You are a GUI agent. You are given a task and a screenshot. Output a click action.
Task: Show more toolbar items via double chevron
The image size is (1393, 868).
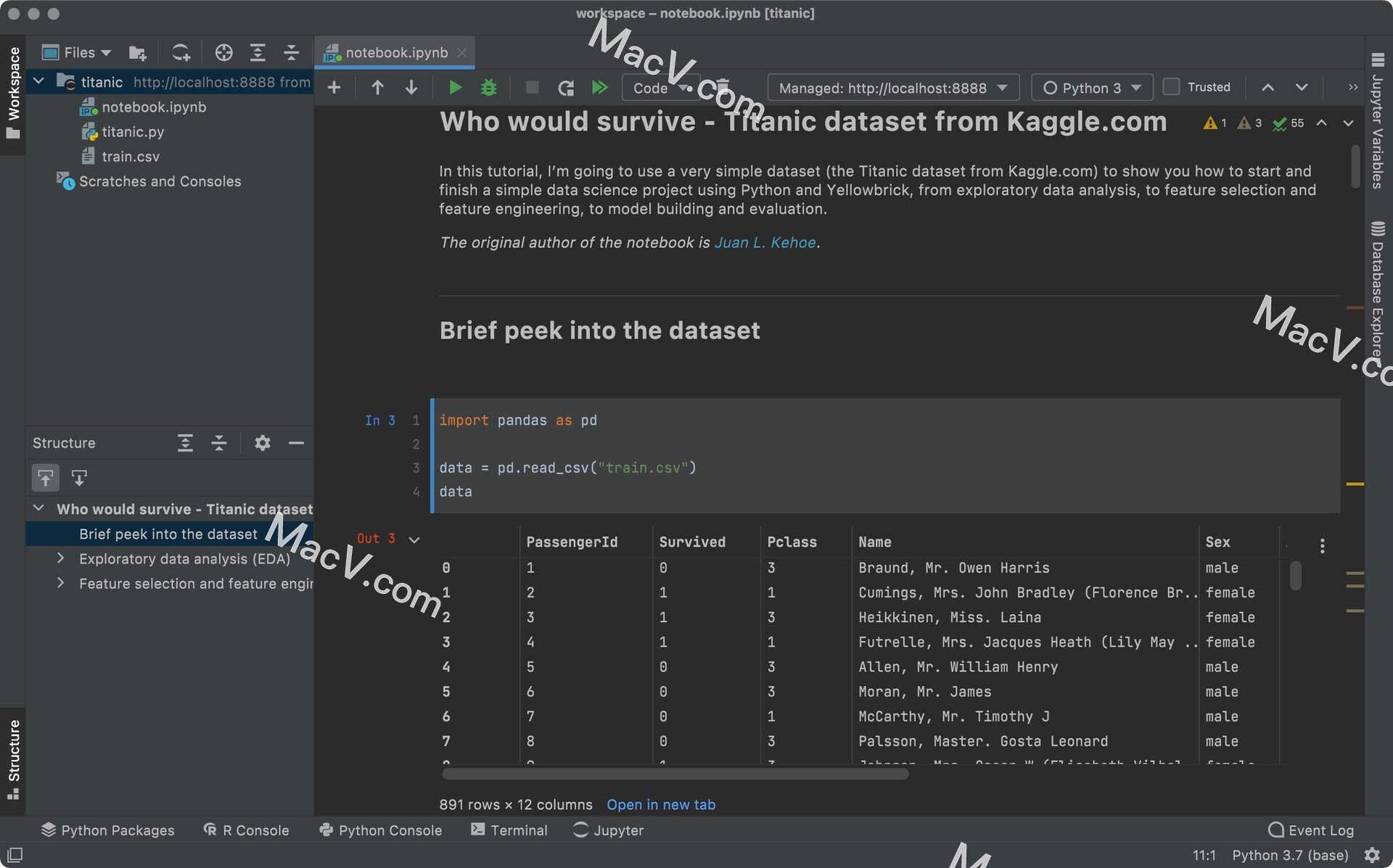coord(1352,88)
